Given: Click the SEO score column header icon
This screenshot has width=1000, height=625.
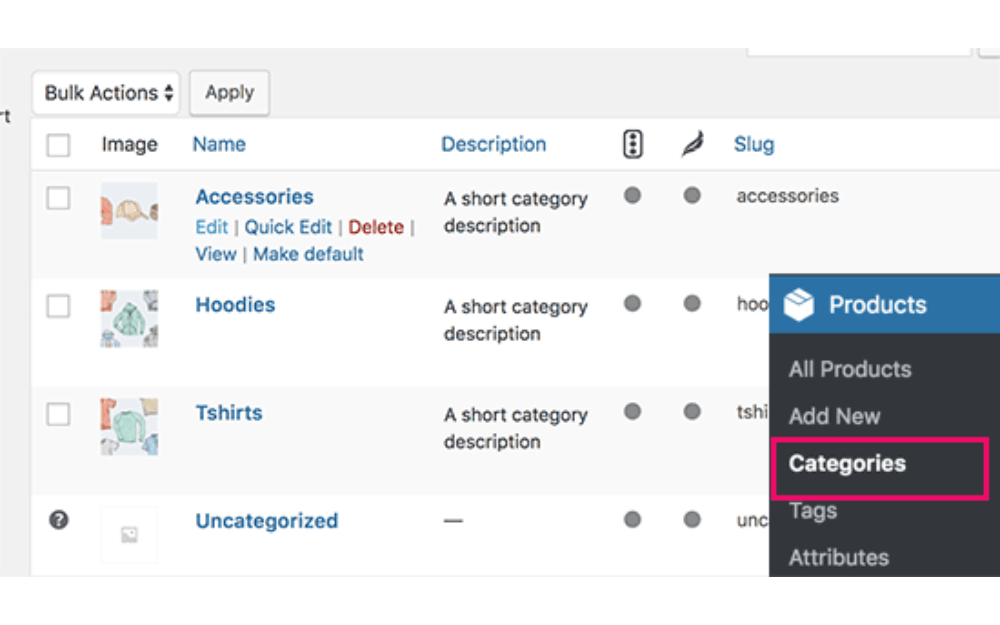Looking at the screenshot, I should [632, 145].
